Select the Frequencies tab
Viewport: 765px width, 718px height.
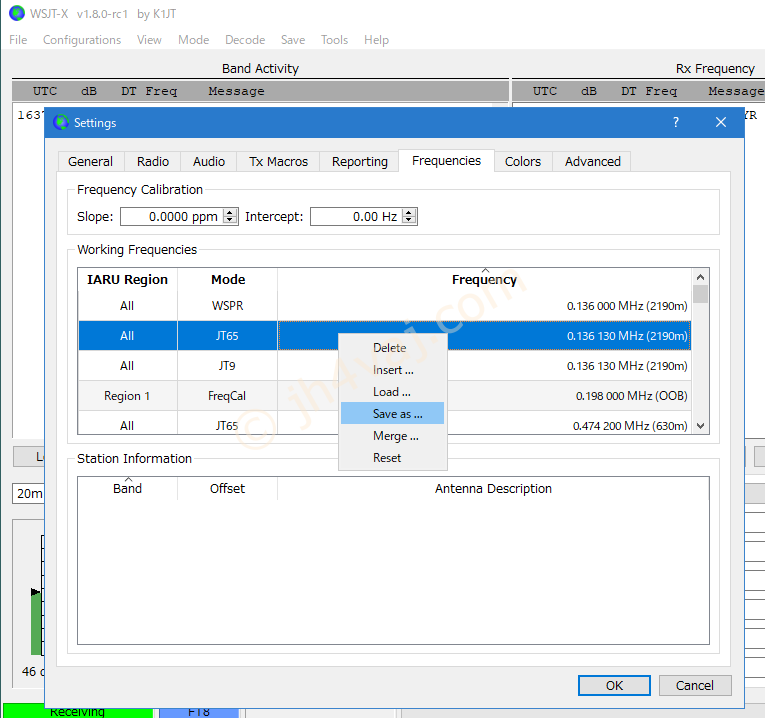(446, 160)
